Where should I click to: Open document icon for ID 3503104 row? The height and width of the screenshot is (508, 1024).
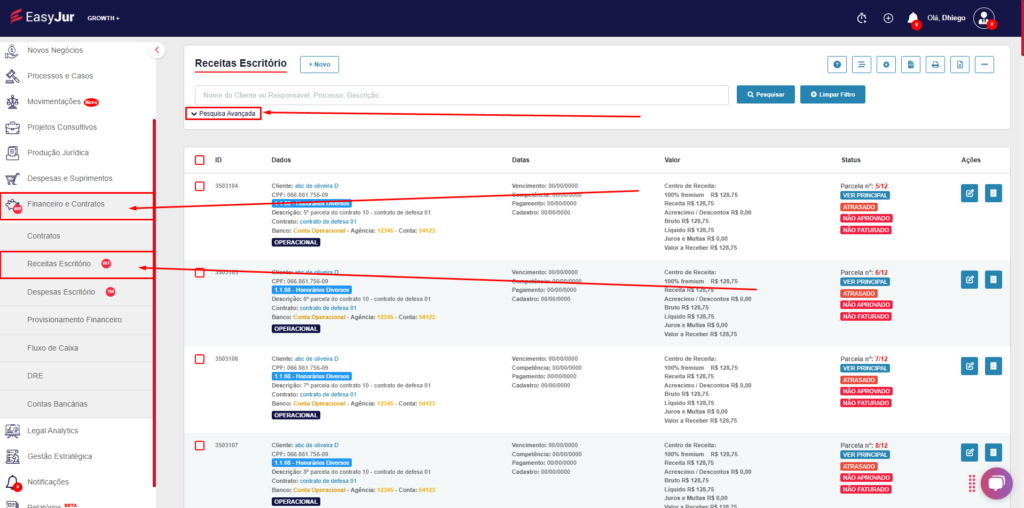(x=993, y=193)
